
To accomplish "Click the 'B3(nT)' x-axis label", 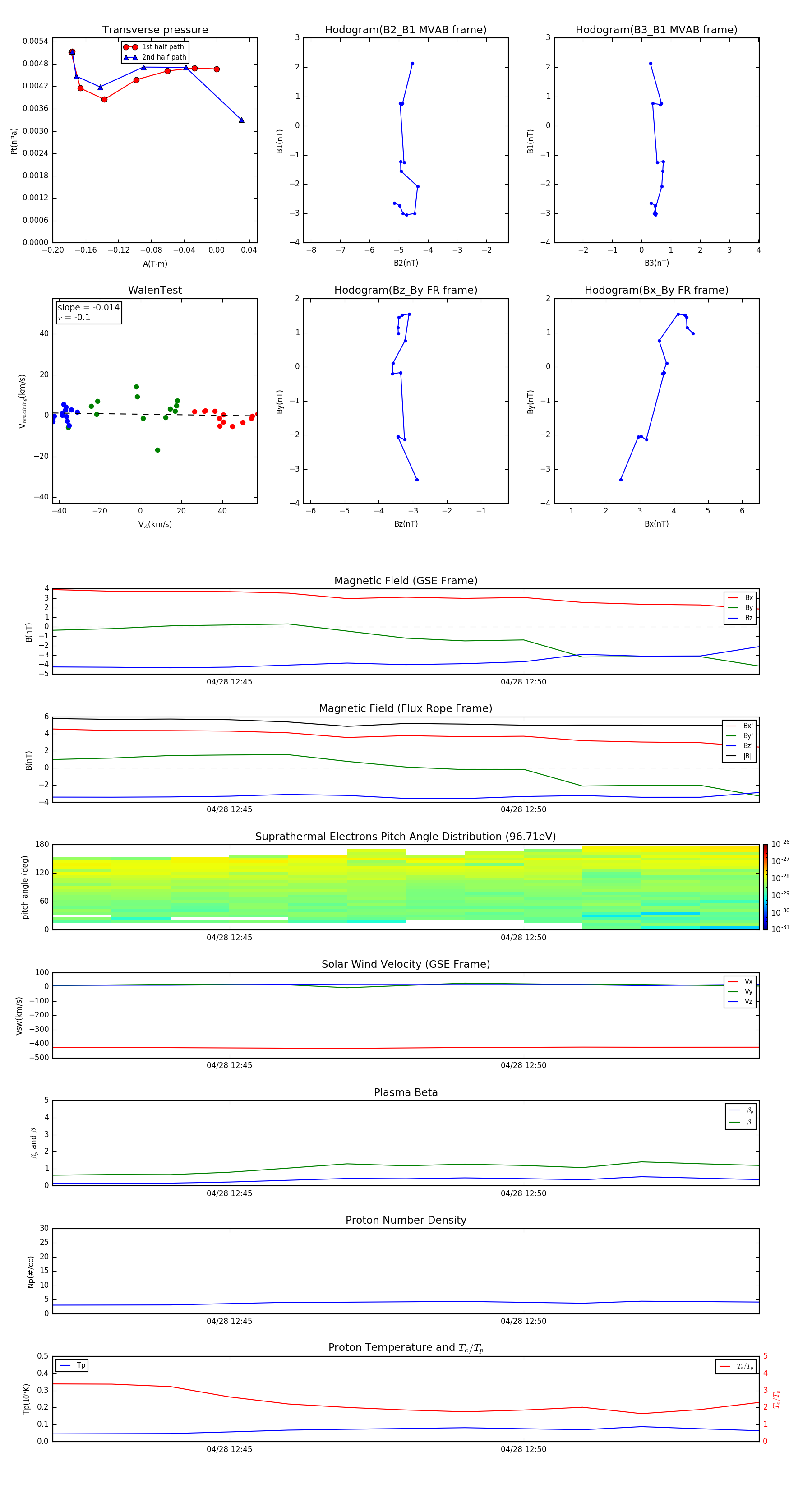I will pos(656,263).
